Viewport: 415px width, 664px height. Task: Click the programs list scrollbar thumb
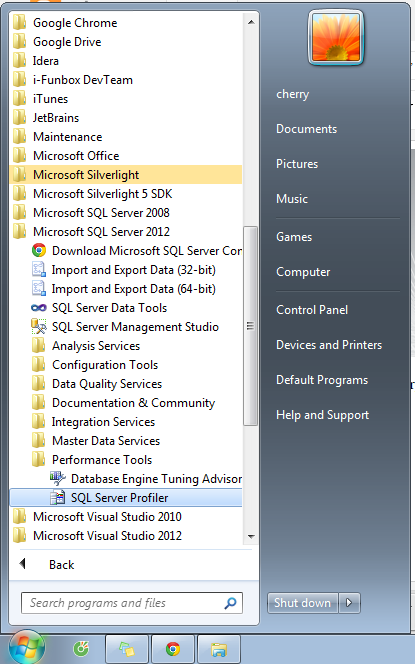(x=251, y=326)
